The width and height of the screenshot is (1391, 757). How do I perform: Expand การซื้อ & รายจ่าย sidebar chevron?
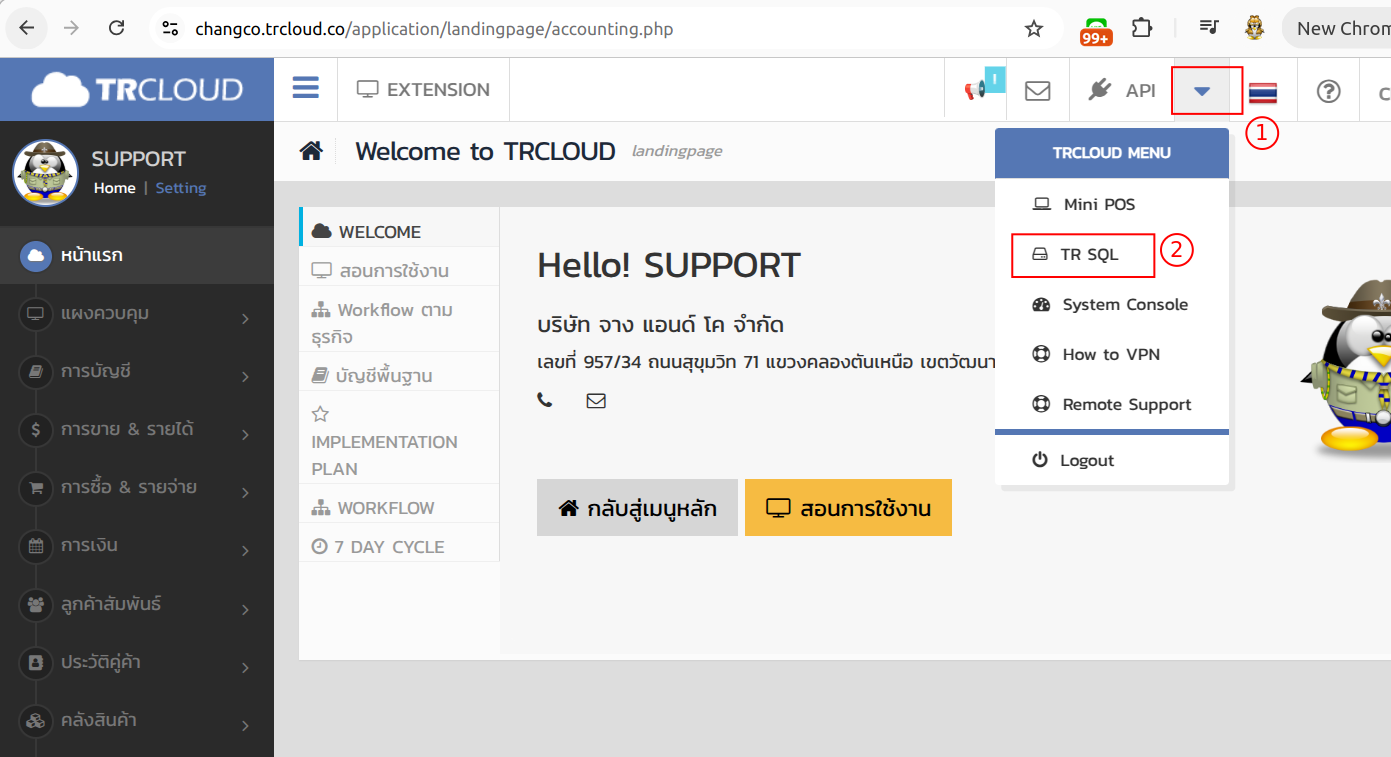click(245, 493)
